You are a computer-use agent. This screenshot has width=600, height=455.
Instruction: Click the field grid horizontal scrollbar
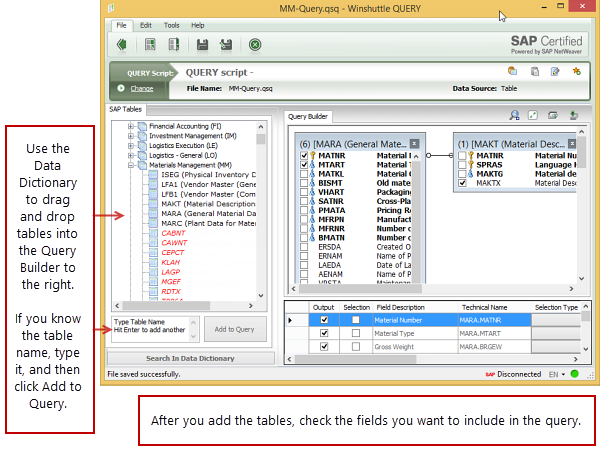[355, 359]
